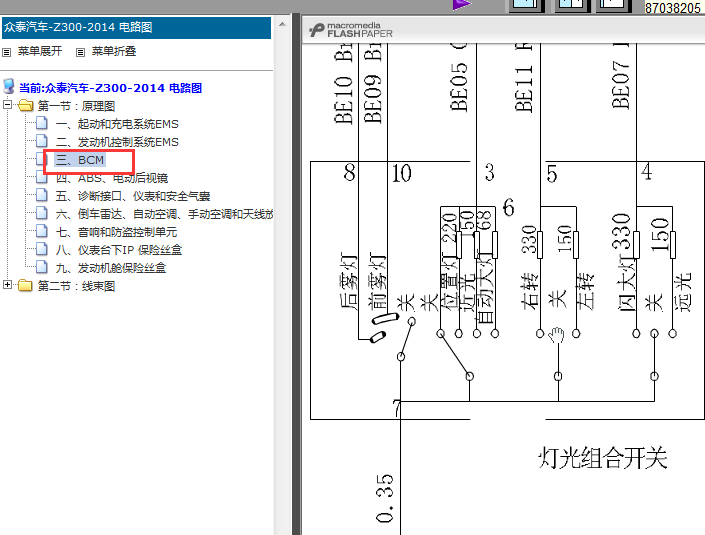Viewport: 705px width, 535px height.
Task: Click the 灯光组合开关 label in diagram
Action: (x=602, y=458)
